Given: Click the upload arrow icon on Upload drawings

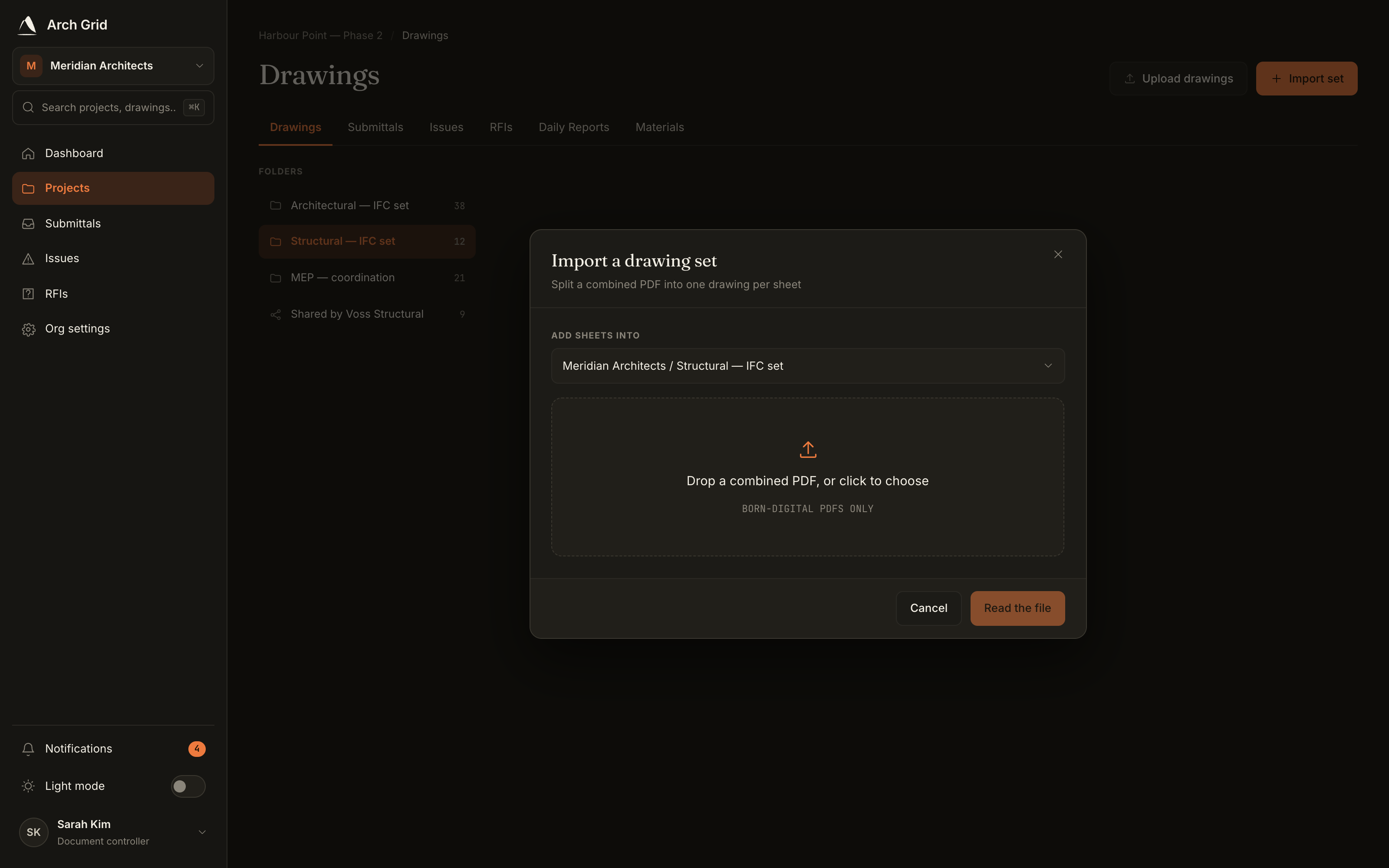Looking at the screenshot, I should click(1129, 79).
